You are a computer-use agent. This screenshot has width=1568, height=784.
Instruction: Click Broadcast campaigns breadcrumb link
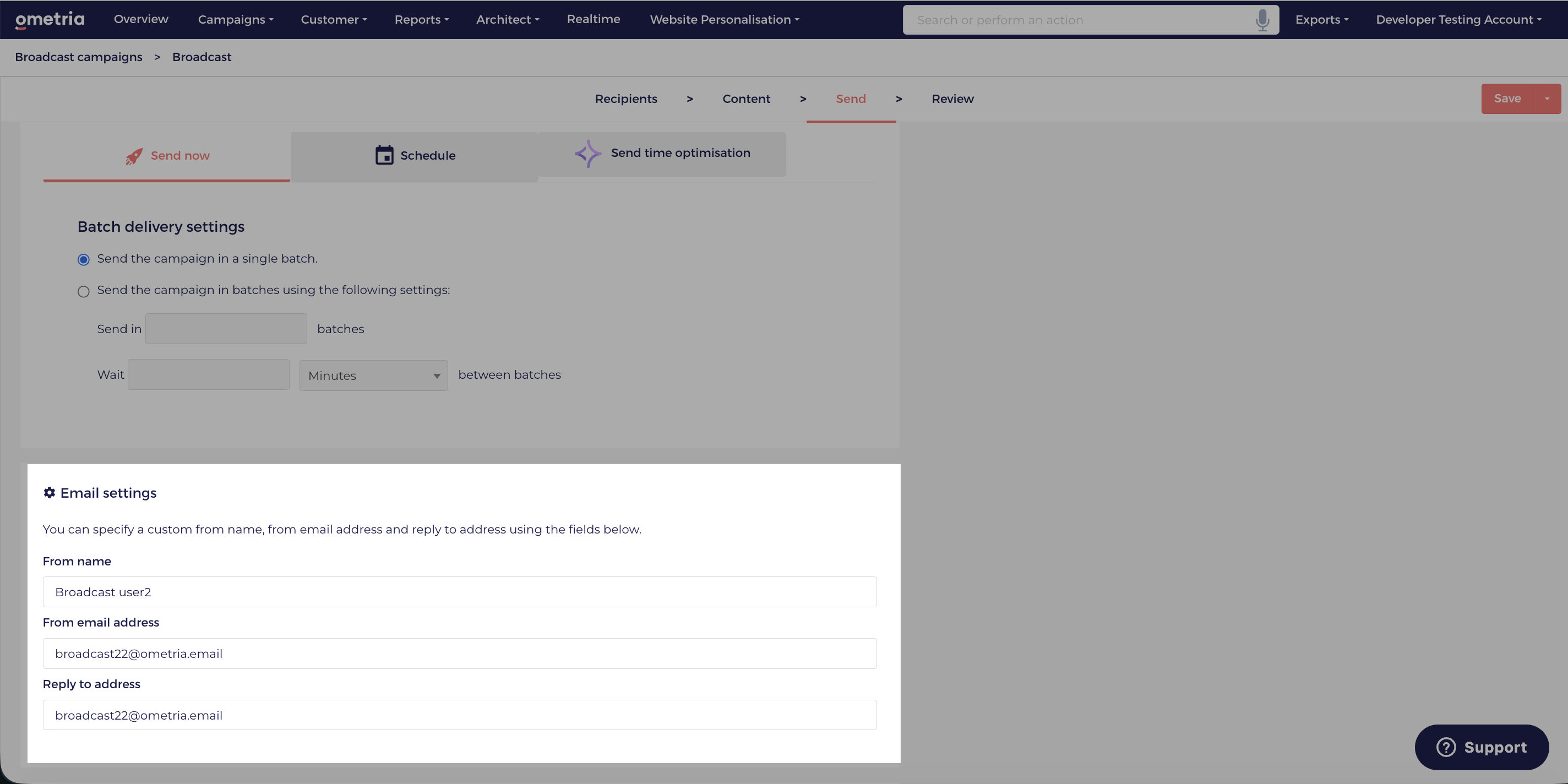pos(79,57)
